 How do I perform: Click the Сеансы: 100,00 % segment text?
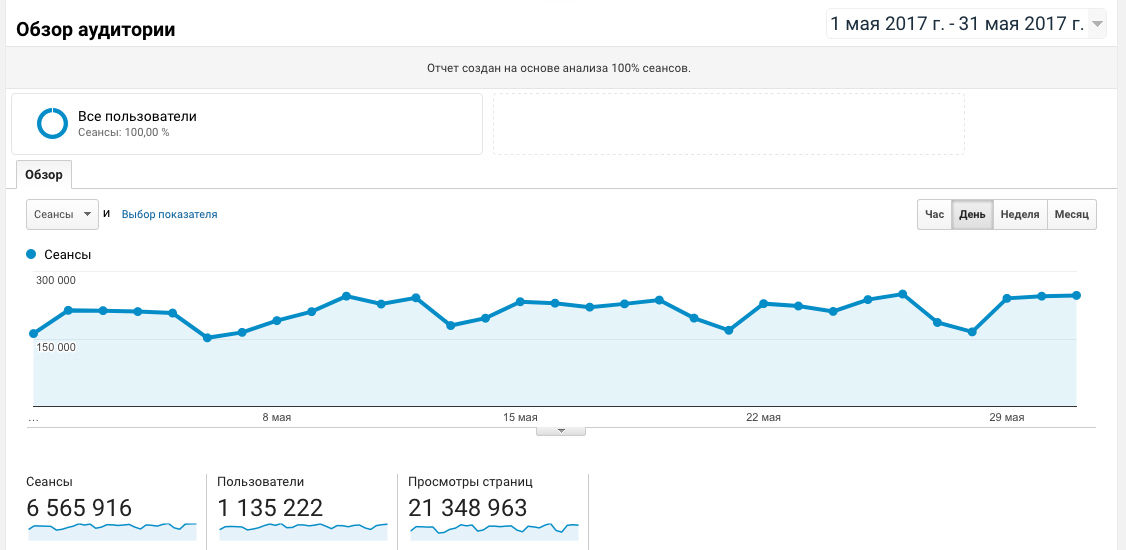[x=124, y=132]
